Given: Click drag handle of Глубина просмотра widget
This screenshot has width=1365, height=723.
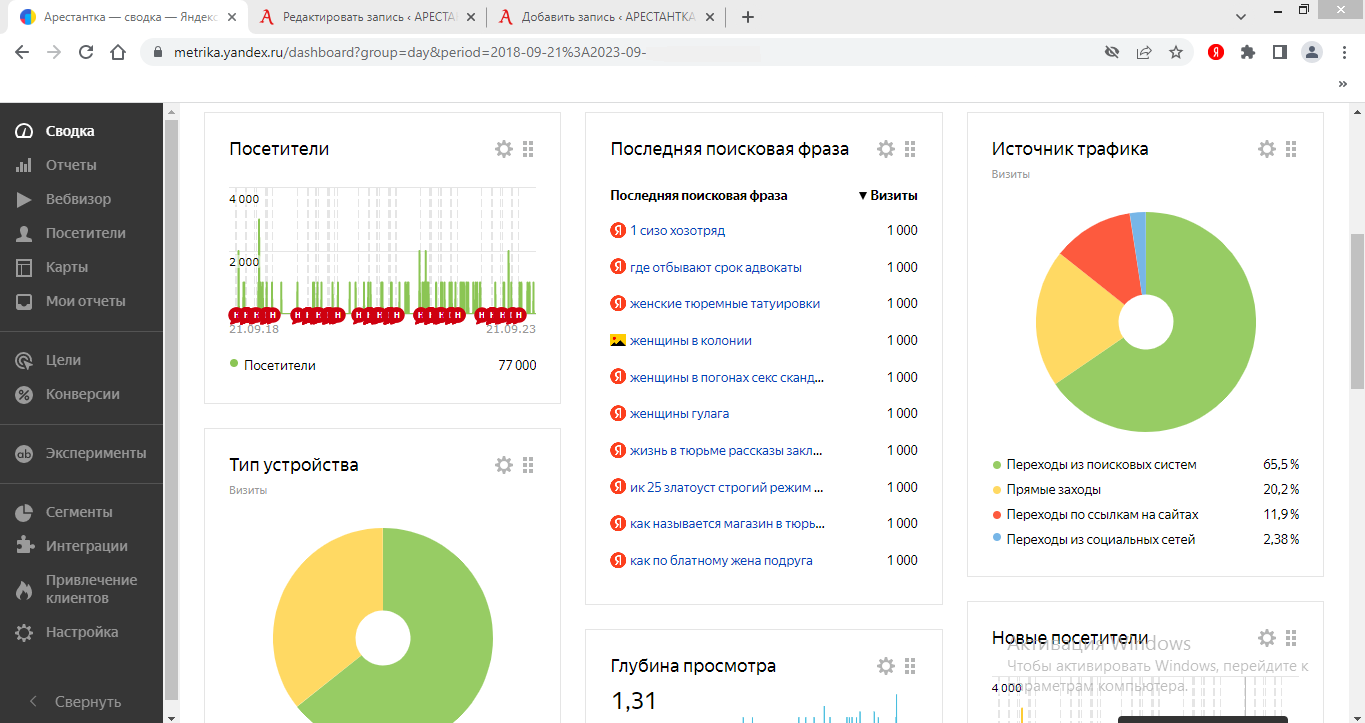Looking at the screenshot, I should point(910,666).
